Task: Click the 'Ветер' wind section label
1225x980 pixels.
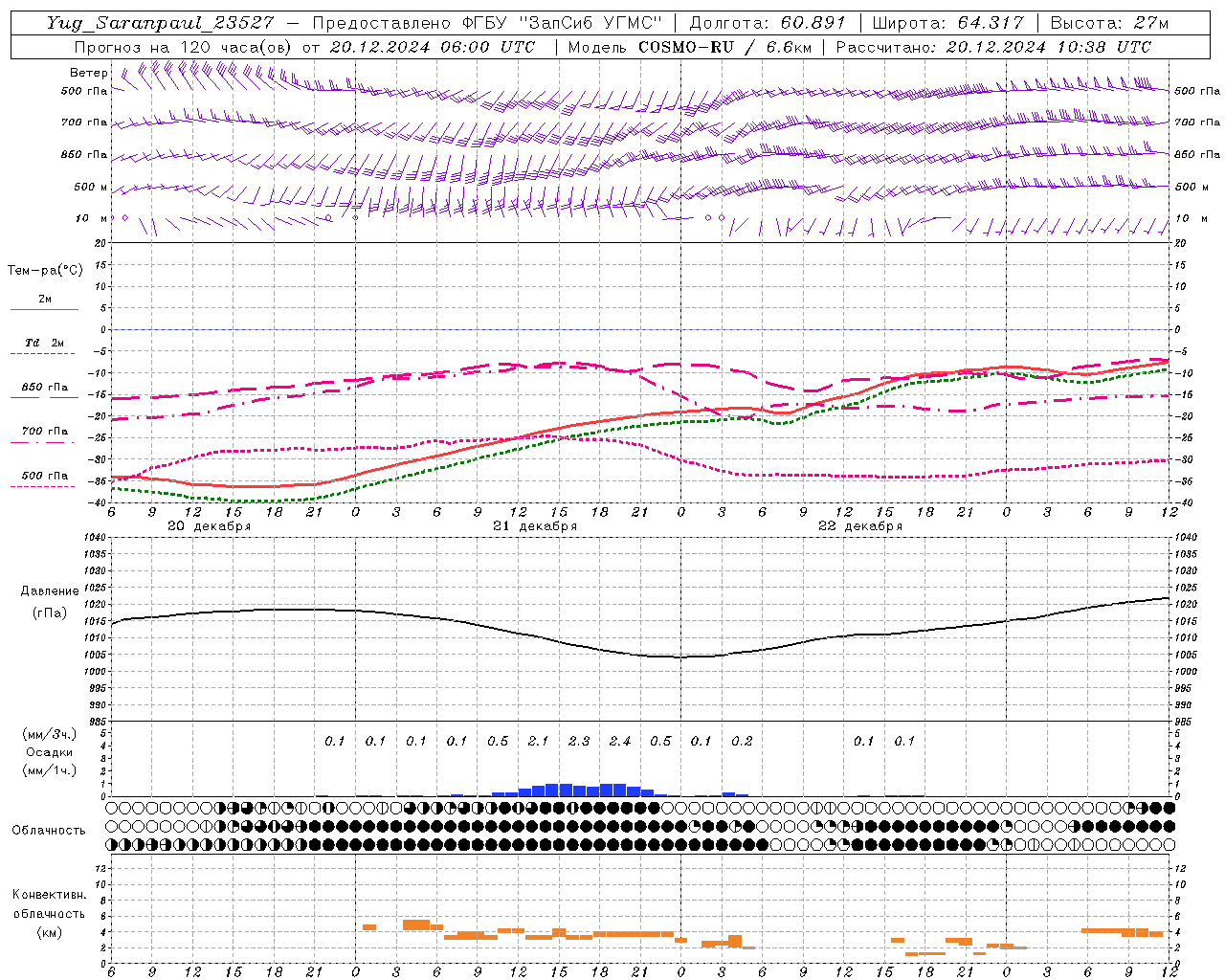Action: [x=89, y=73]
